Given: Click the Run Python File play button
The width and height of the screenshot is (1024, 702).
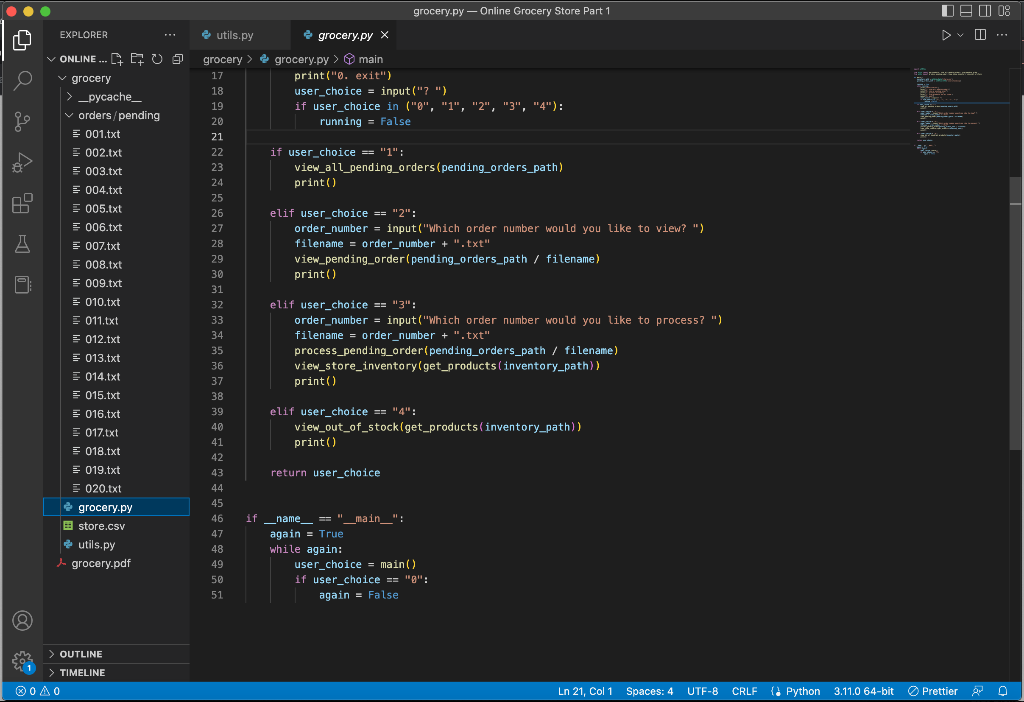Looking at the screenshot, I should click(945, 35).
